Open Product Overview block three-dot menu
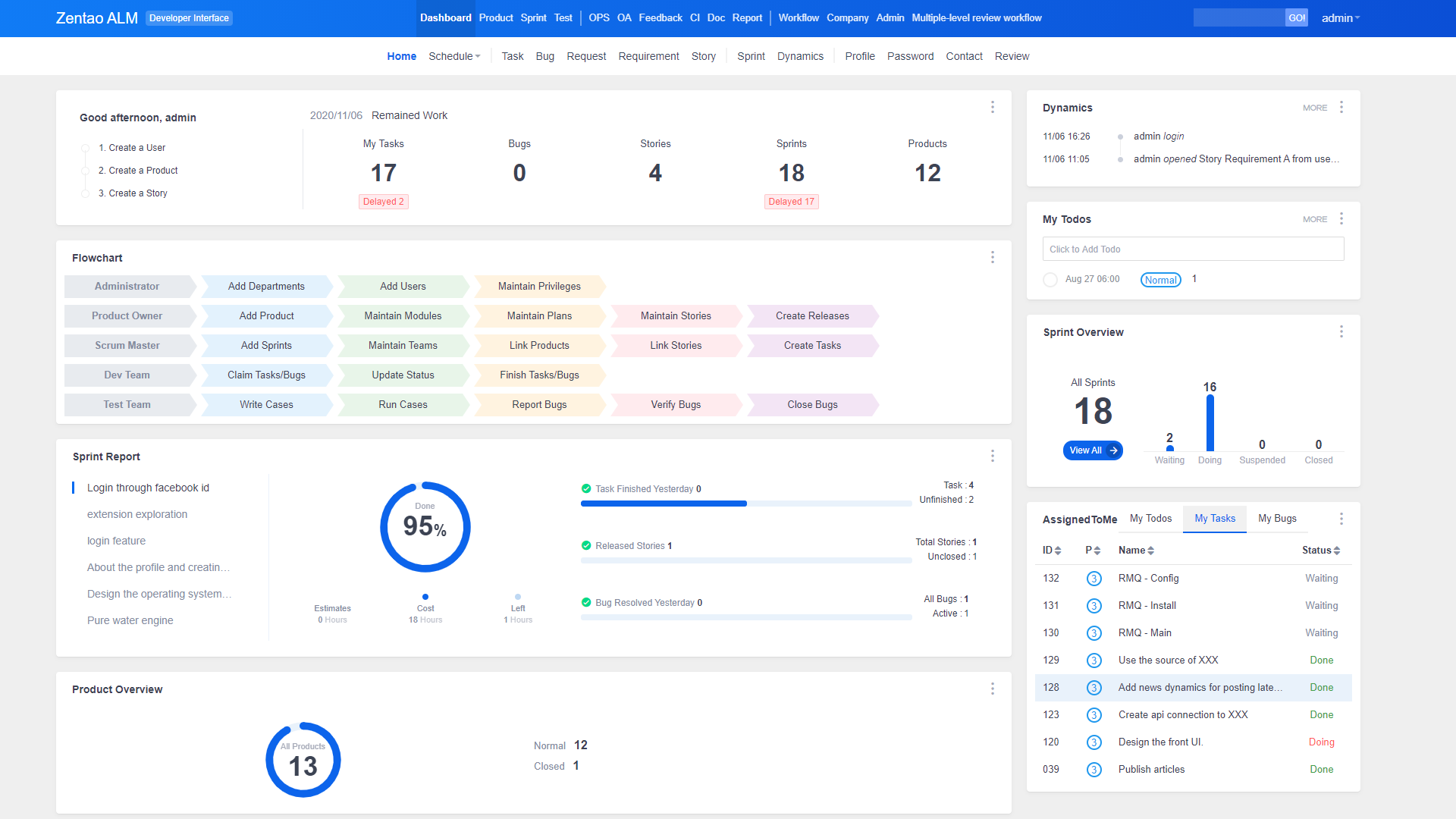The height and width of the screenshot is (819, 1456). (x=992, y=689)
